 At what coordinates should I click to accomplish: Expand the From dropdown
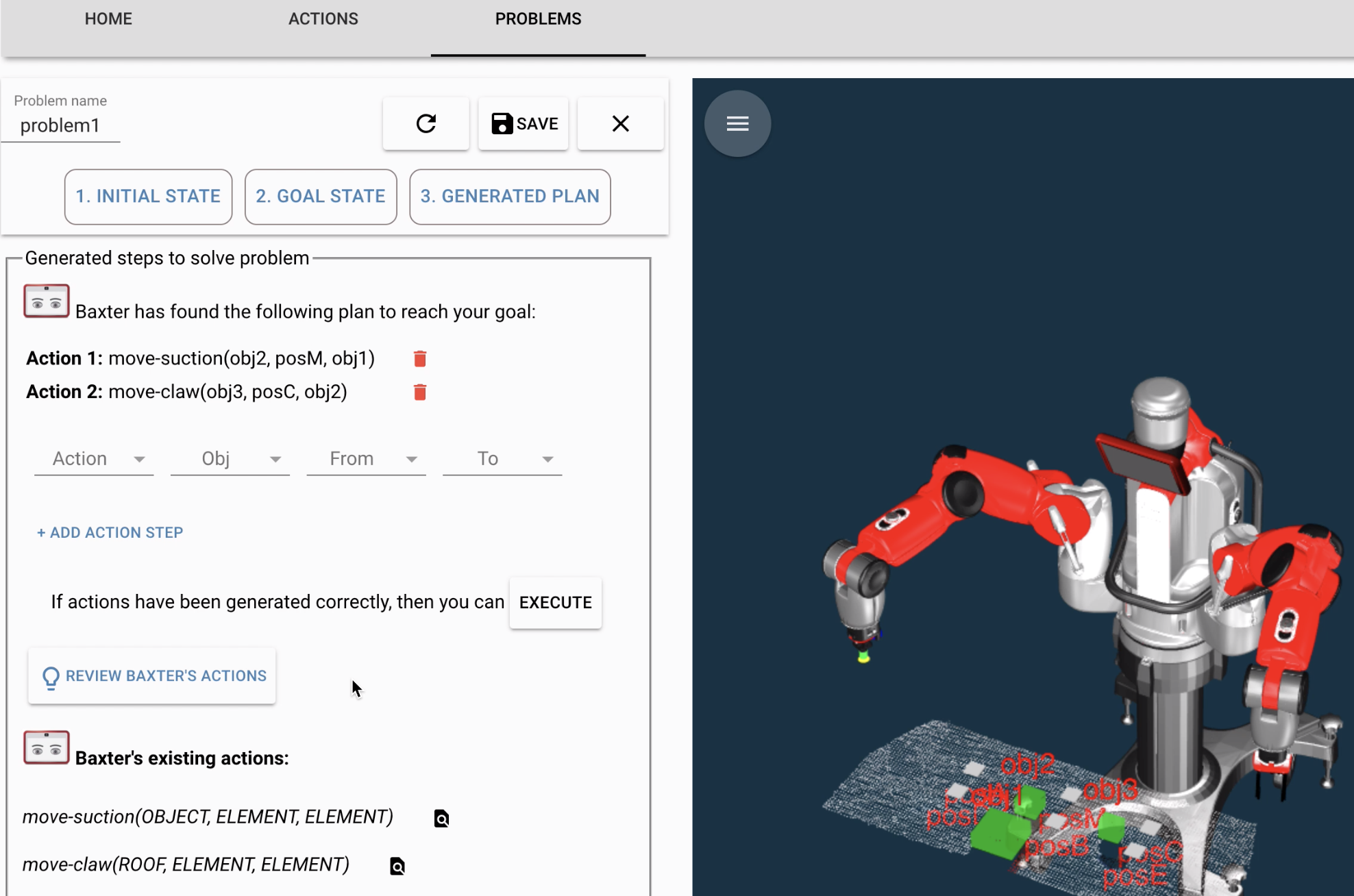pyautogui.click(x=366, y=459)
